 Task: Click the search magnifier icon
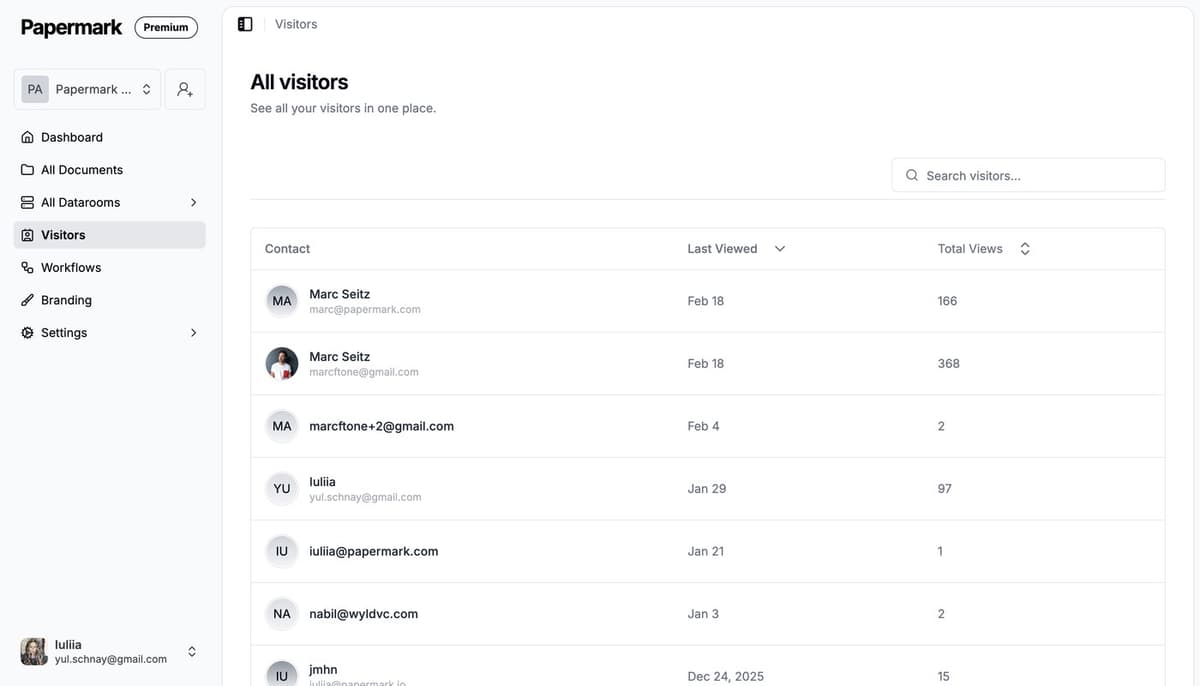(x=912, y=174)
